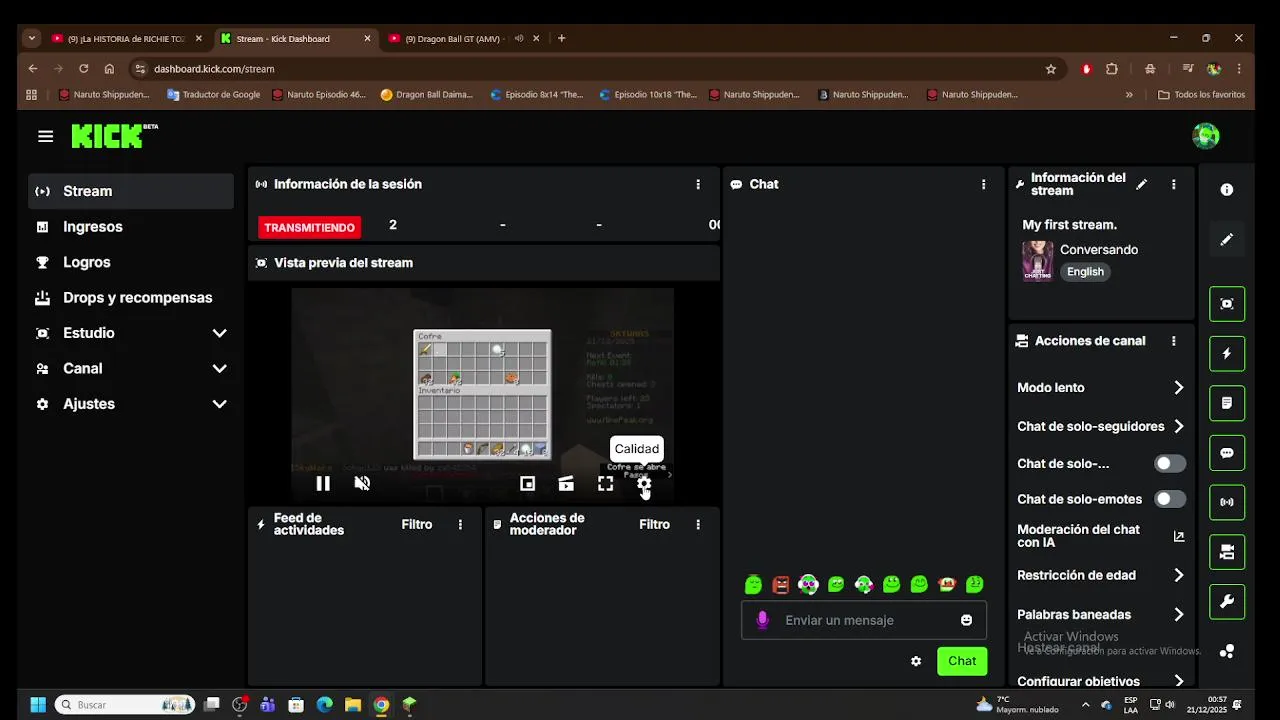Open three-dot menu of Feed de actividades

(460, 524)
